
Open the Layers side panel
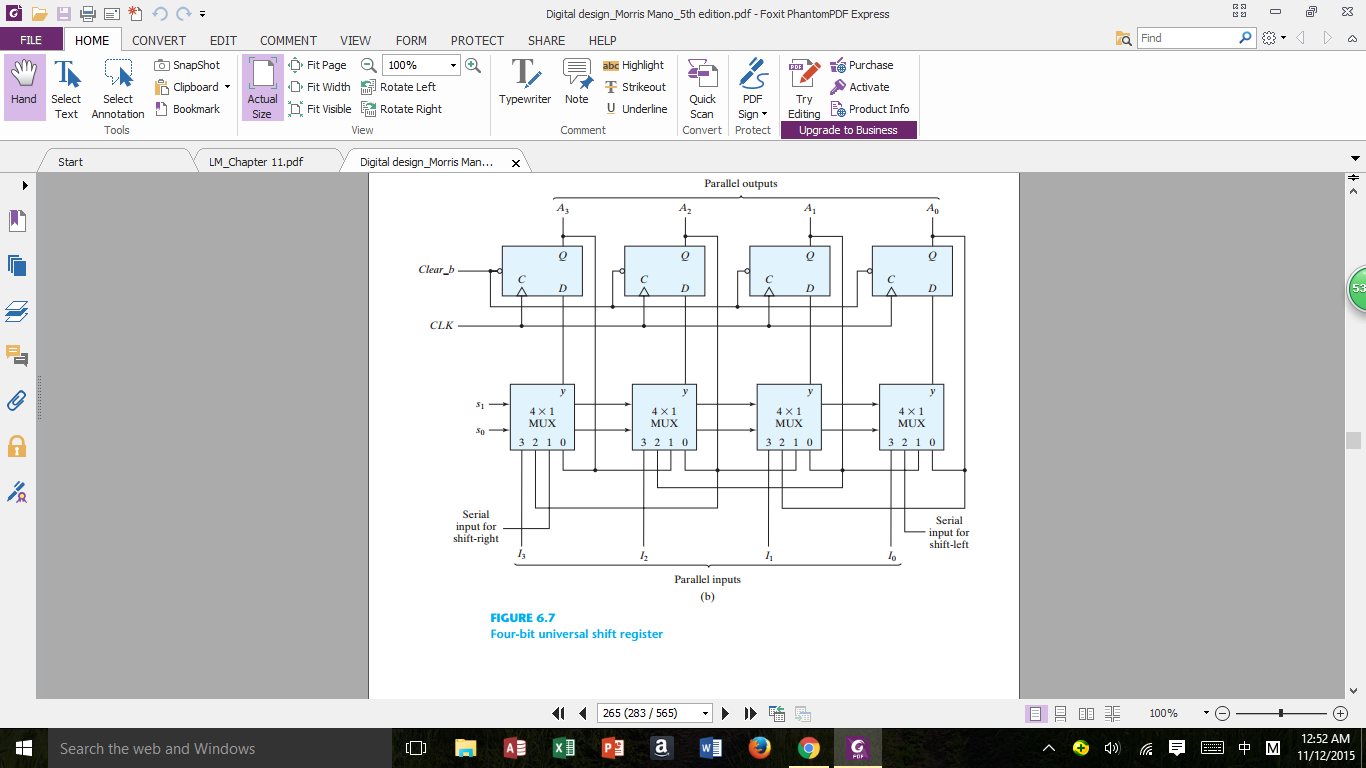pos(17,311)
